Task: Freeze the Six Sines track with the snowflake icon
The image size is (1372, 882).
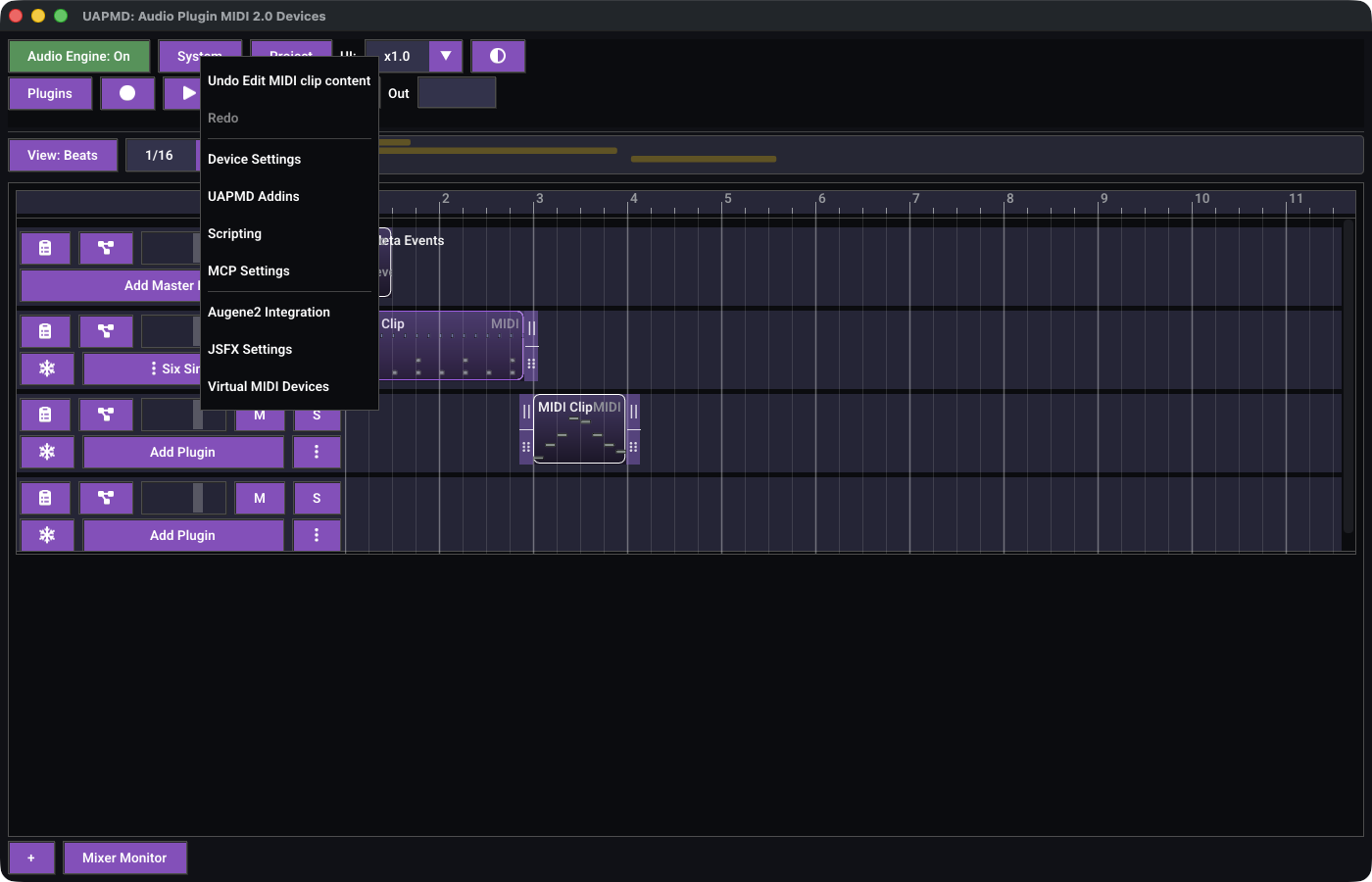Action: click(47, 368)
